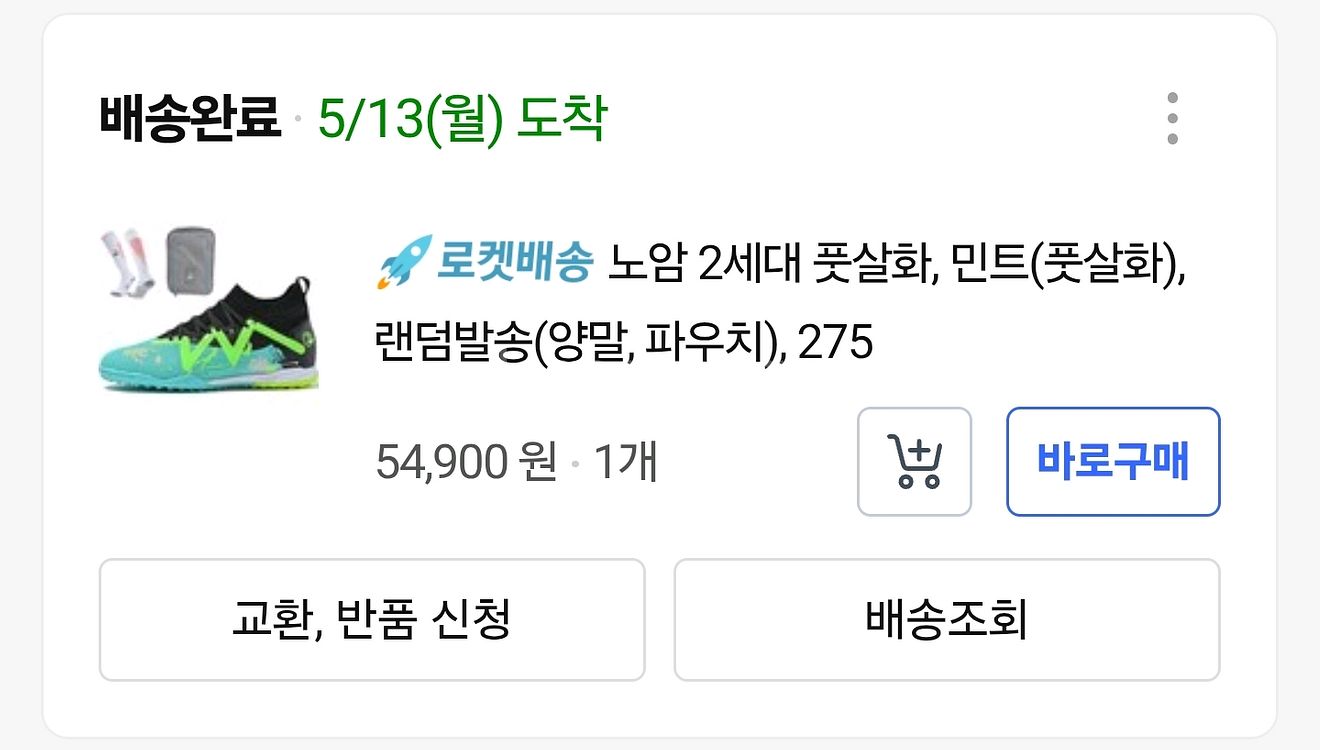Click the 로켓배송 badge label

pyautogui.click(x=515, y=263)
